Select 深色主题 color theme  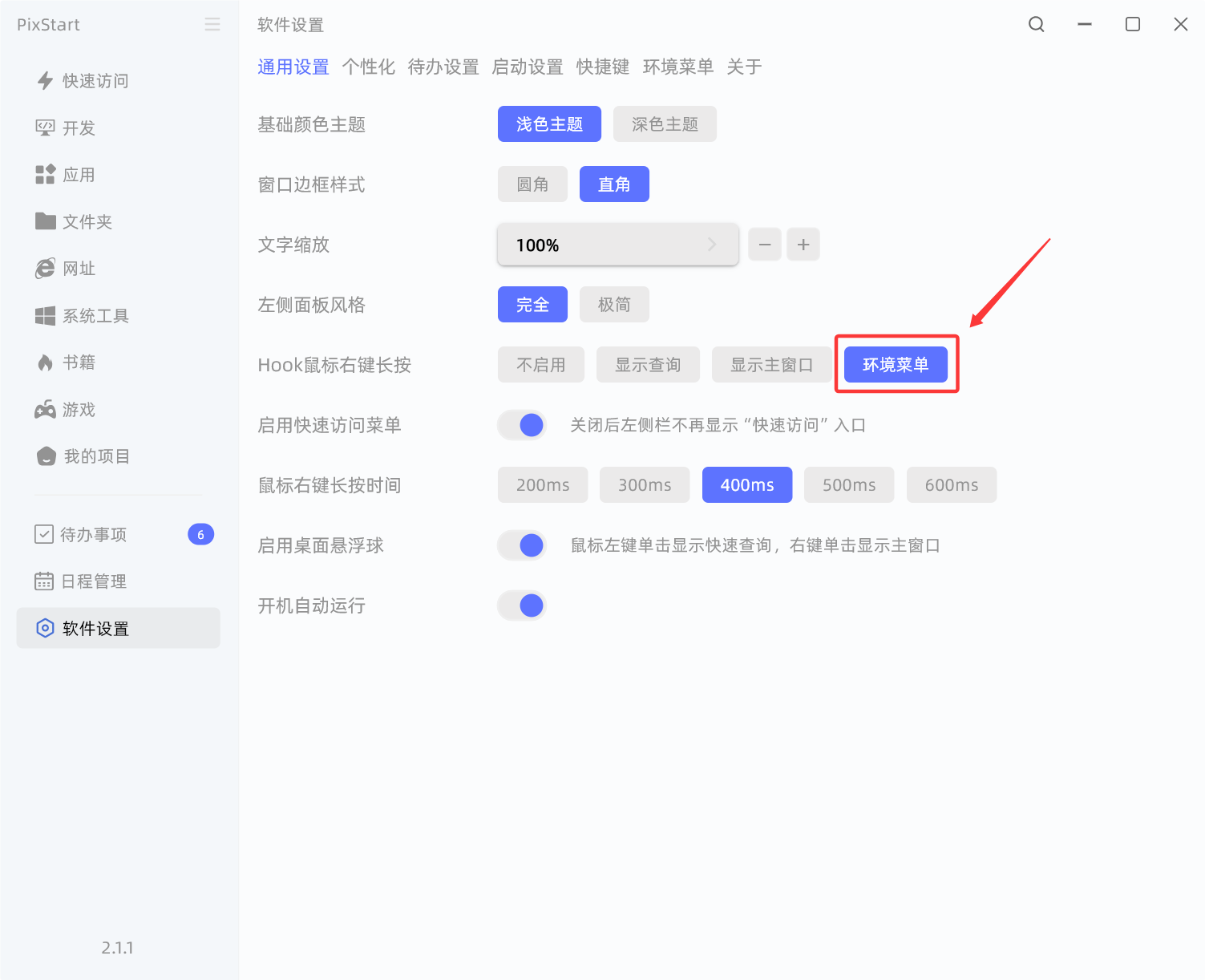click(665, 124)
